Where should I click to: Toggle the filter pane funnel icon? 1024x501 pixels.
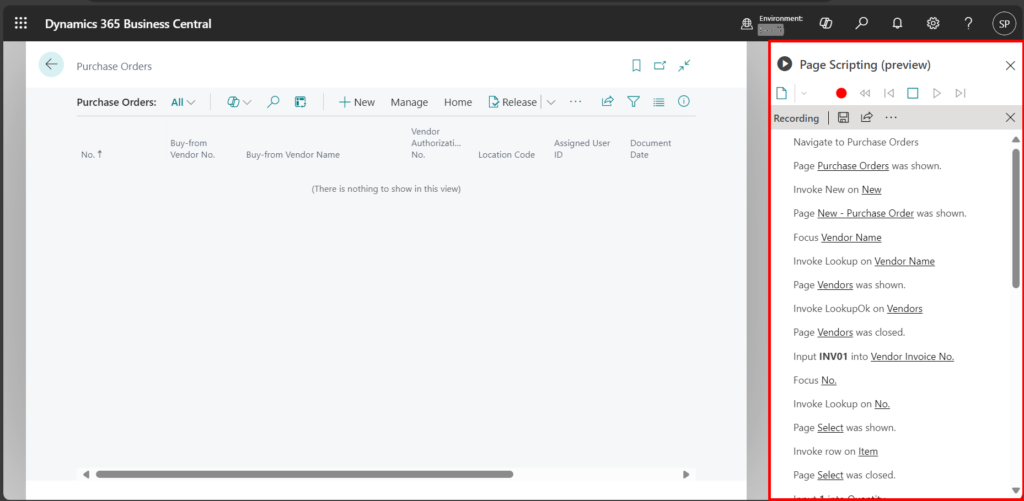coord(633,101)
